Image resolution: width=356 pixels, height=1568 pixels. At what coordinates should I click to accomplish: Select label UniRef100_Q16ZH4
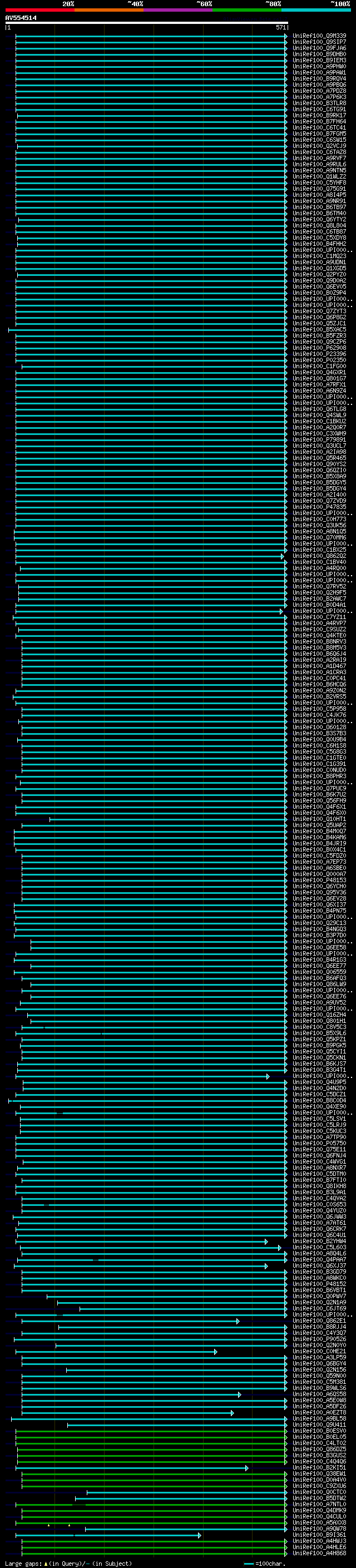click(x=319, y=1015)
